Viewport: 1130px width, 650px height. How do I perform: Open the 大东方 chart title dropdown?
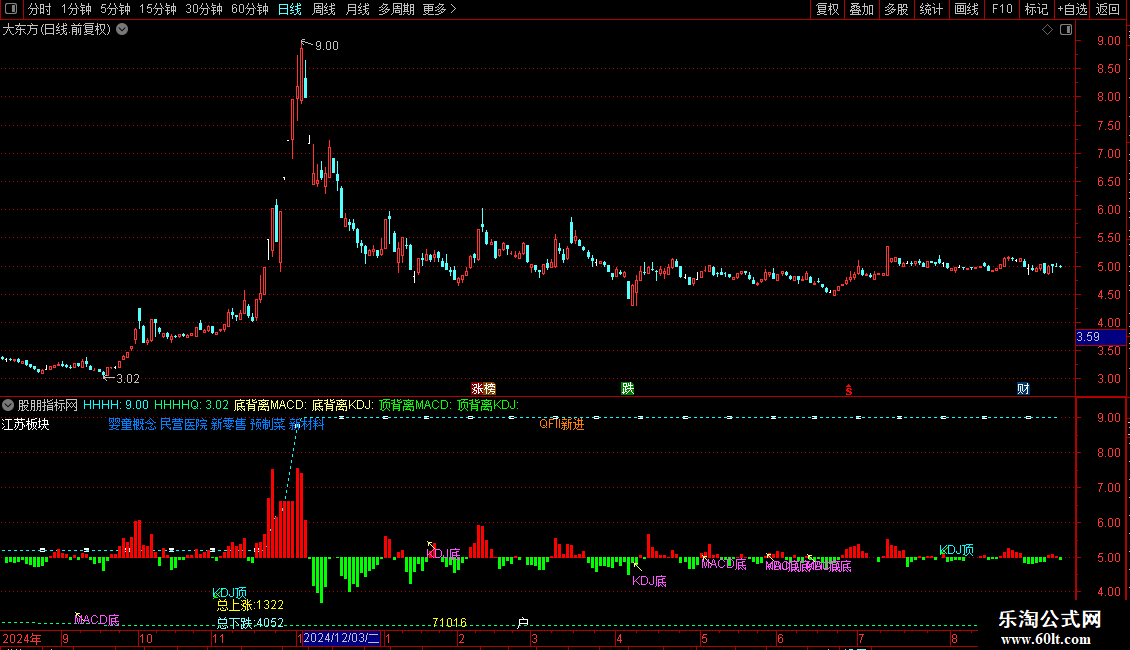click(x=123, y=30)
